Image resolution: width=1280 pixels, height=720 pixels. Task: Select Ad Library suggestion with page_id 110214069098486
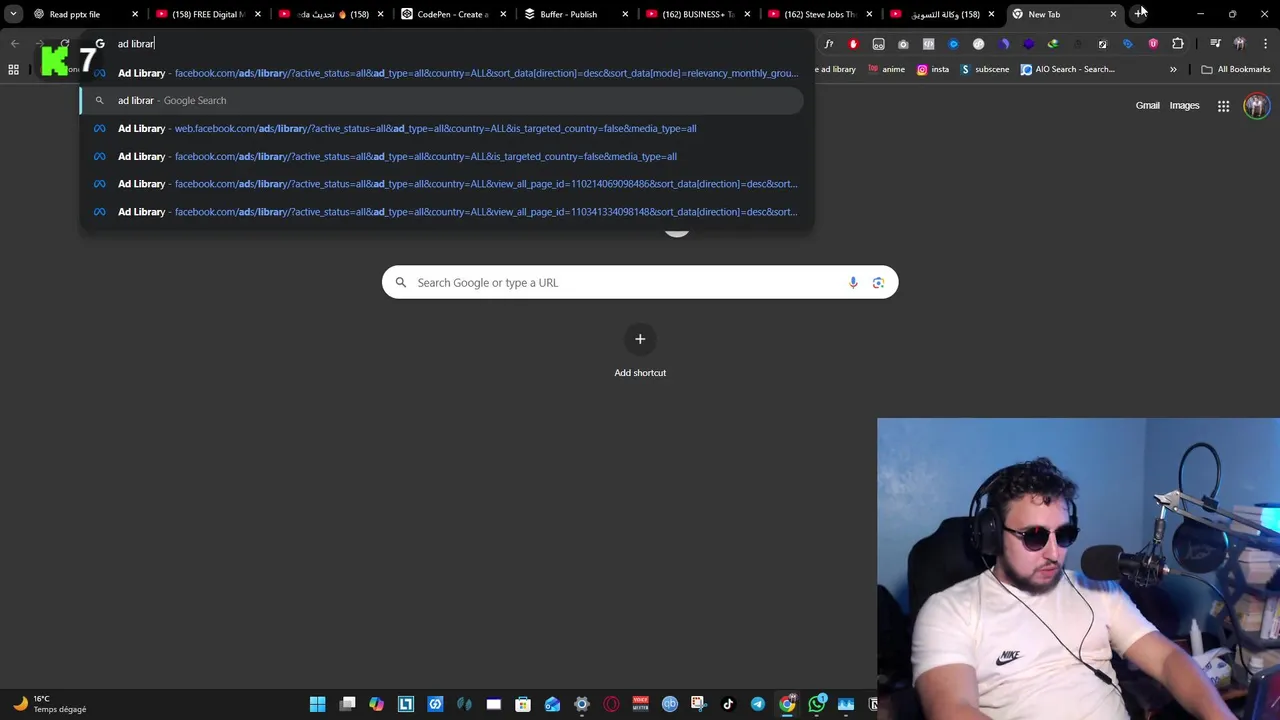coord(441,184)
